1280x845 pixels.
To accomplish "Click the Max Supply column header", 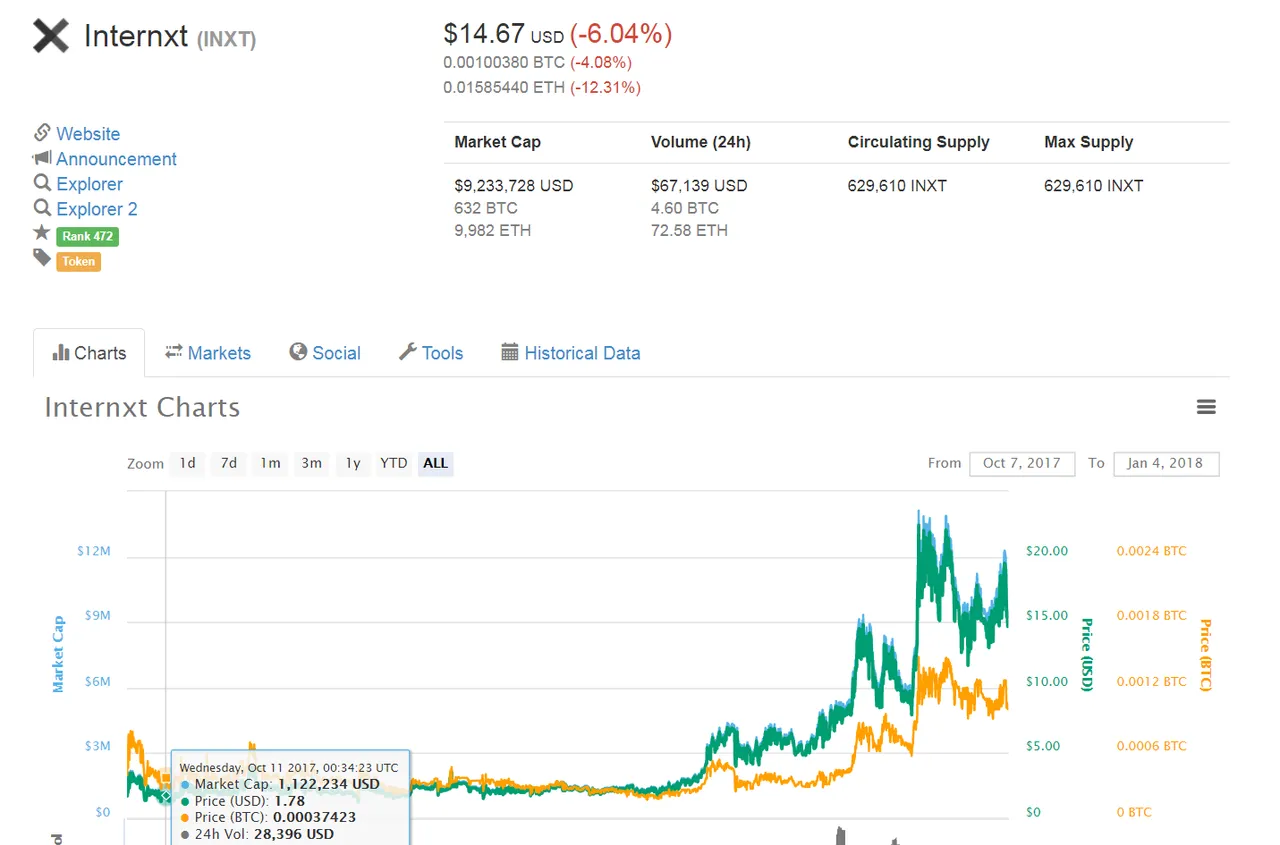I will click(x=1088, y=142).
